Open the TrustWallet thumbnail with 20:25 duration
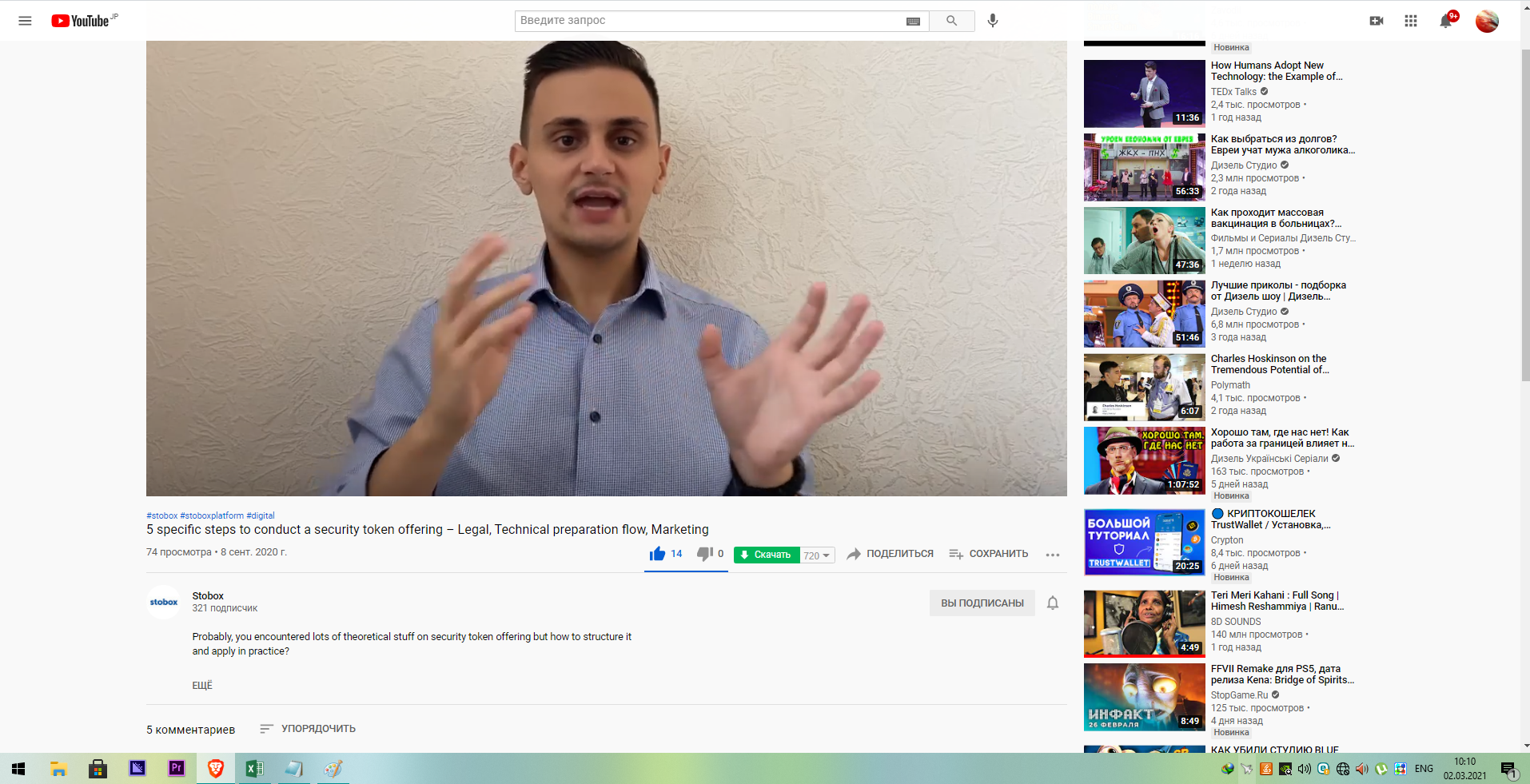Viewport: 1530px width, 784px height. click(x=1145, y=543)
